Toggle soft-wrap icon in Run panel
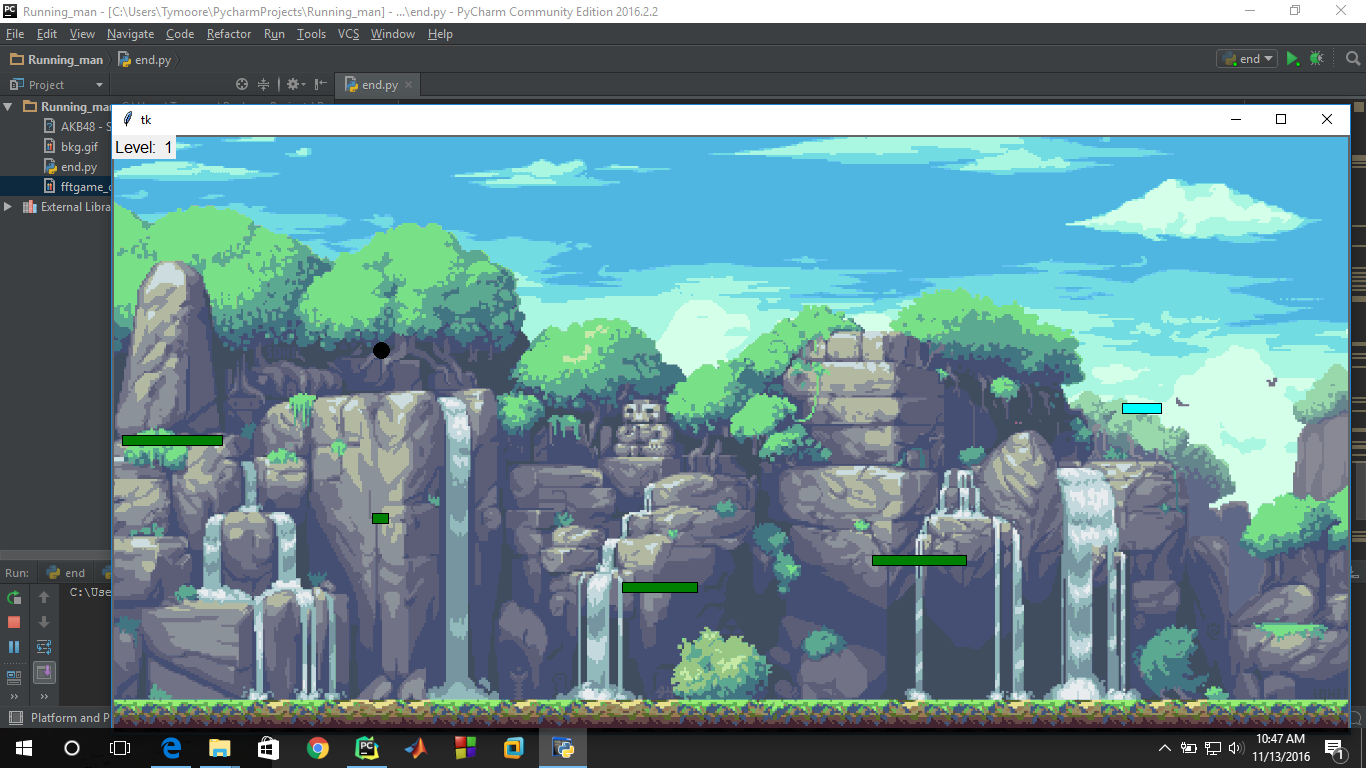Screen dimensions: 1366x768 click(44, 647)
